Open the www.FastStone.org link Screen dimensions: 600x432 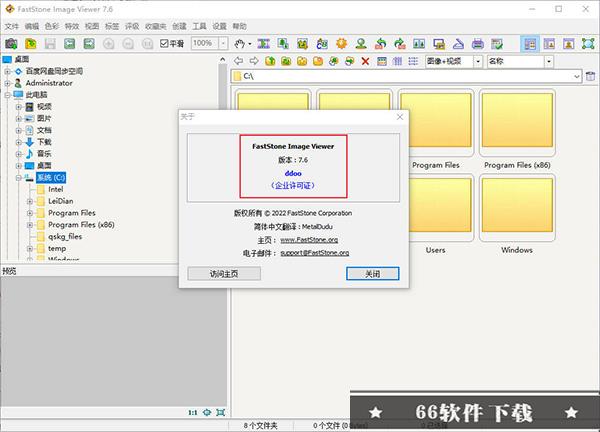tap(309, 240)
